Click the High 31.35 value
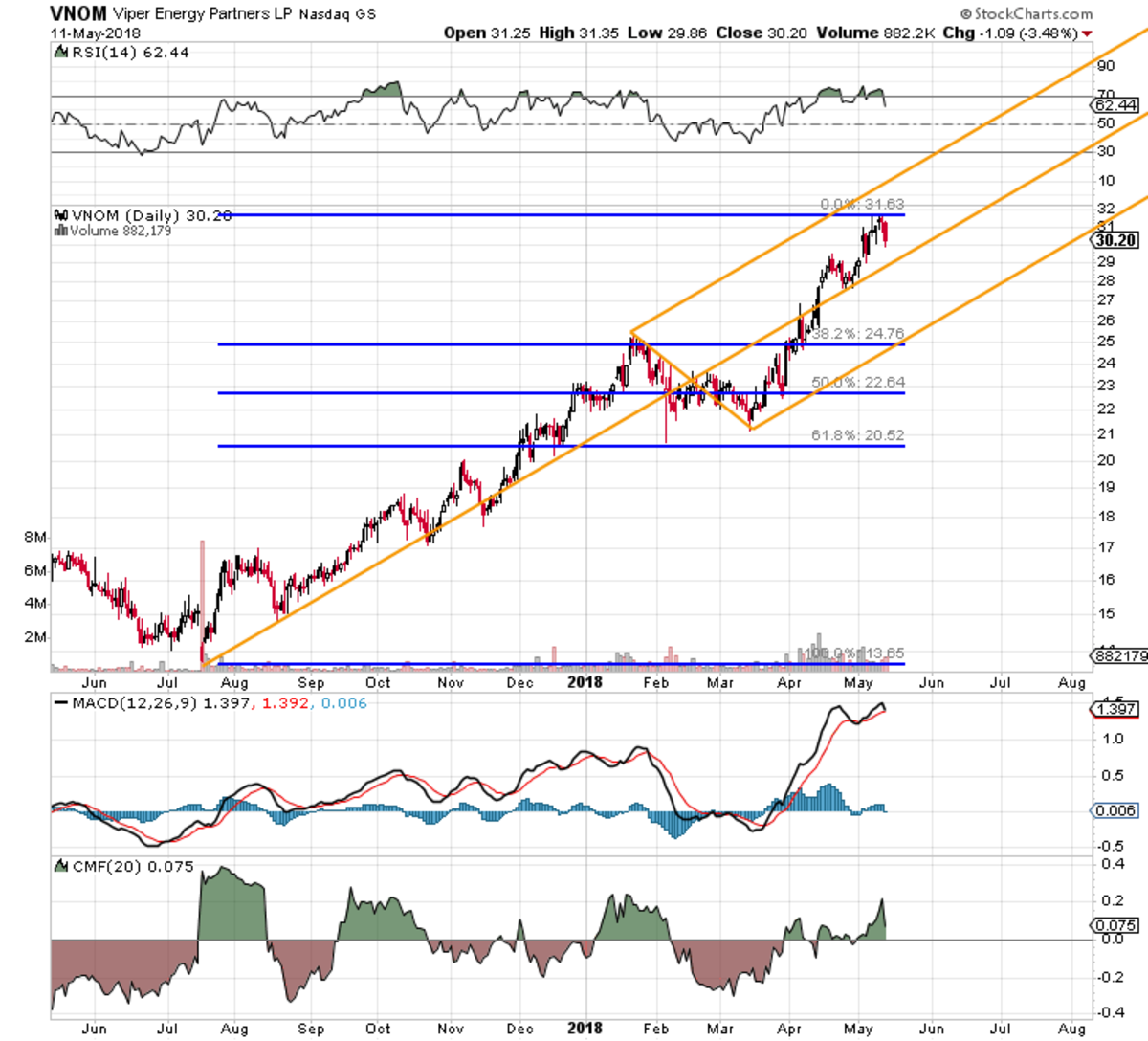The width and height of the screenshot is (1148, 1041). 580,33
